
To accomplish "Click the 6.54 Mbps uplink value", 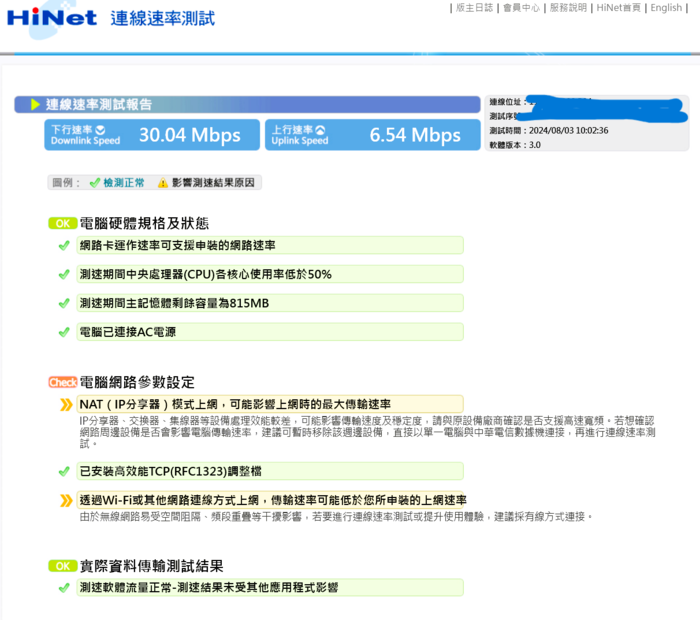I will pyautogui.click(x=415, y=135).
